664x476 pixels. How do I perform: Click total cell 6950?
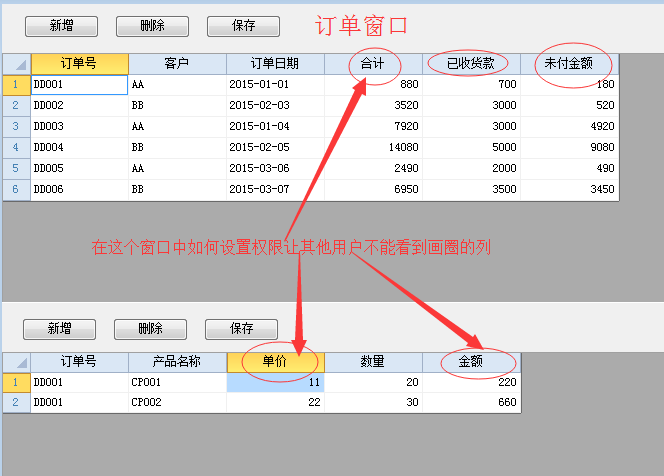[373, 189]
